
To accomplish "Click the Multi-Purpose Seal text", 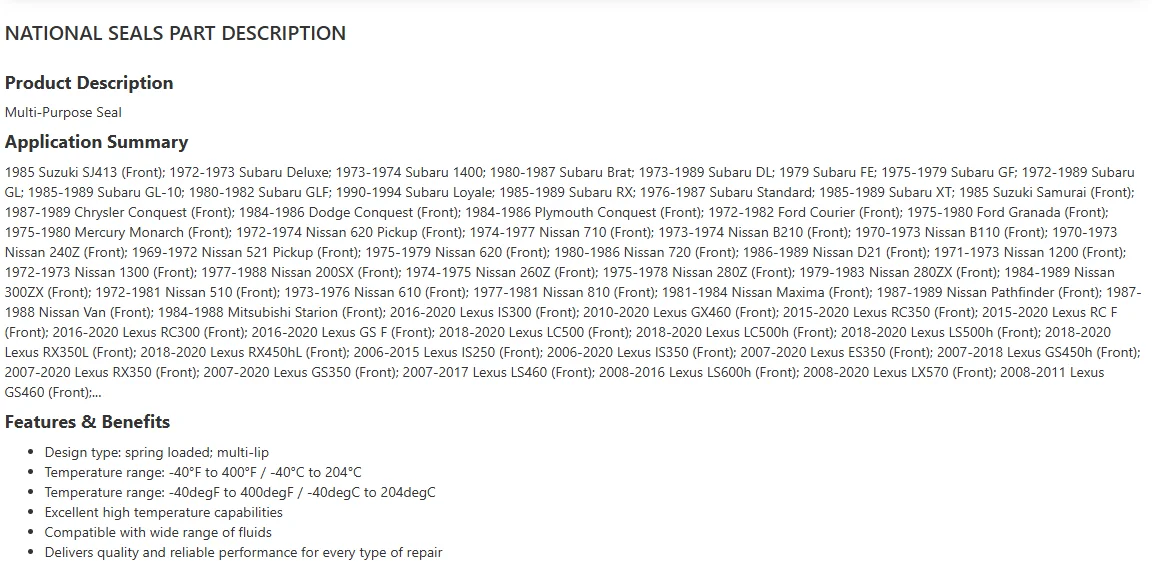I will pyautogui.click(x=63, y=113).
